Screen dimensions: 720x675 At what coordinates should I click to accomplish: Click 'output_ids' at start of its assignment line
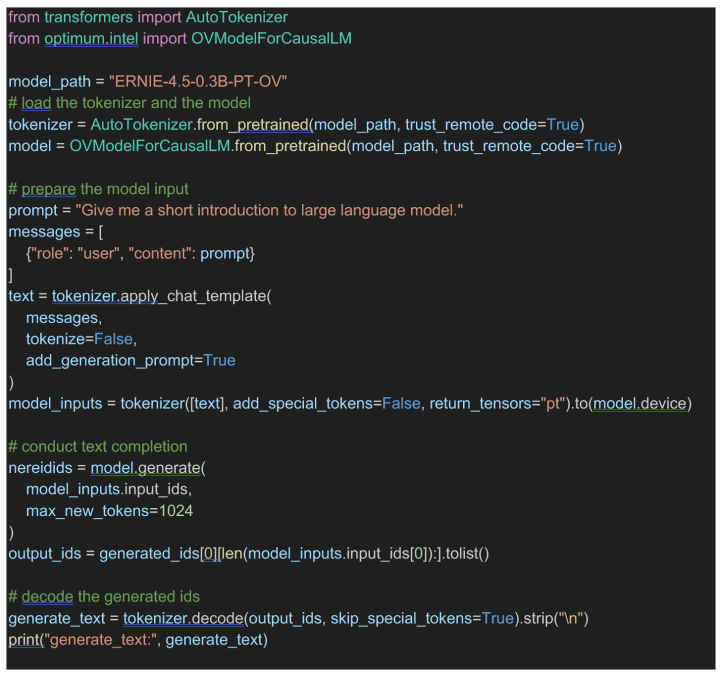coord(45,554)
